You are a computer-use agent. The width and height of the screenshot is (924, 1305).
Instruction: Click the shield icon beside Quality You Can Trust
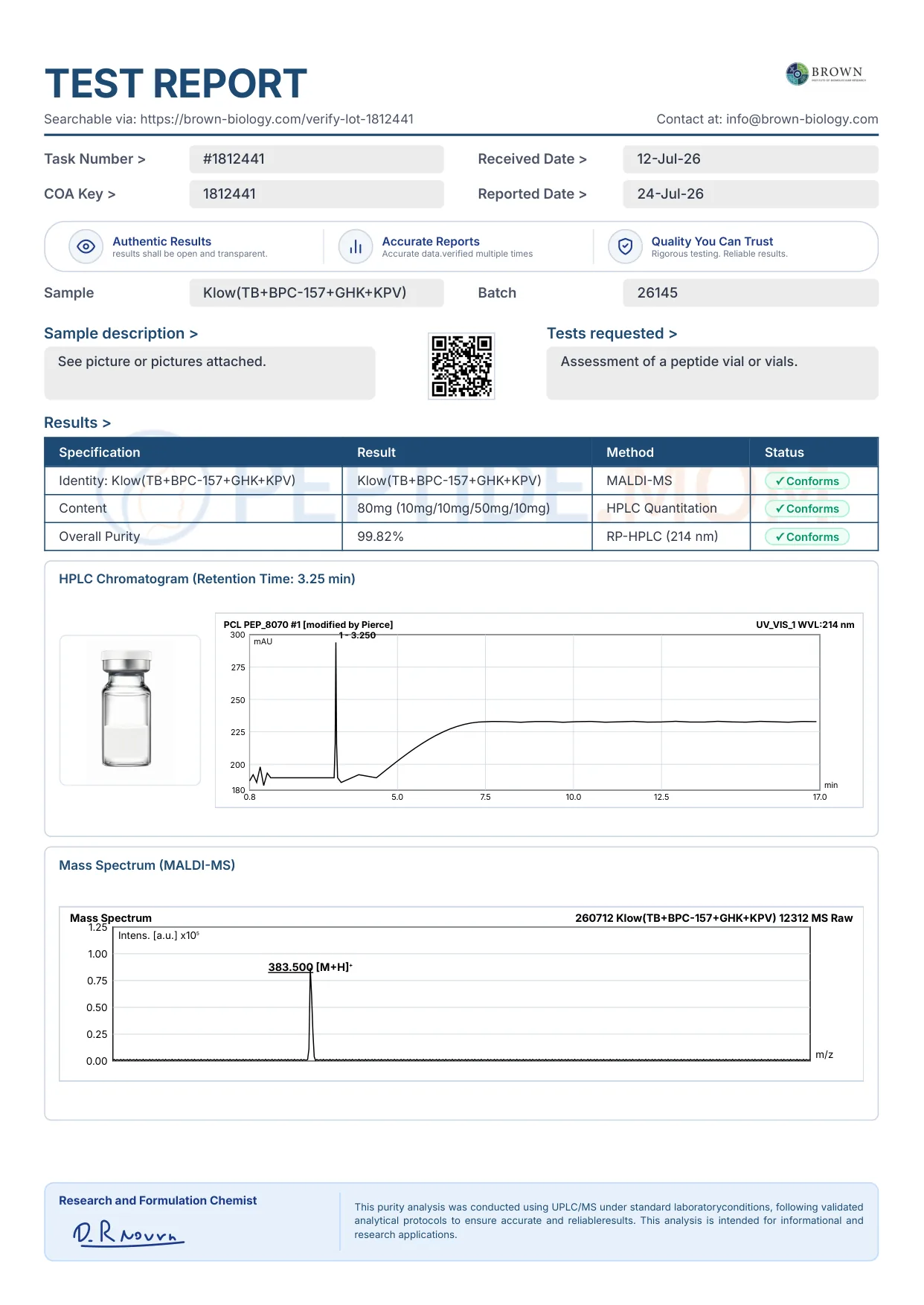coord(625,246)
